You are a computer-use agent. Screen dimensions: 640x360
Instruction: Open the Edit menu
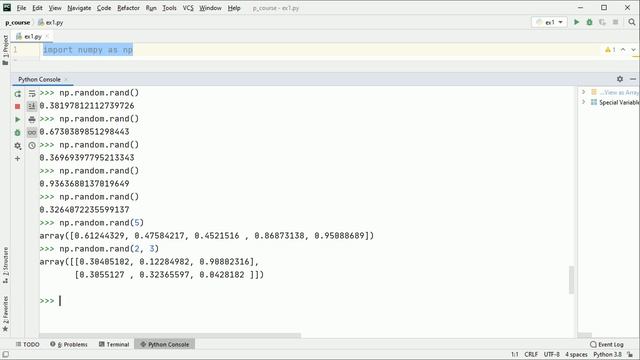(x=37, y=8)
